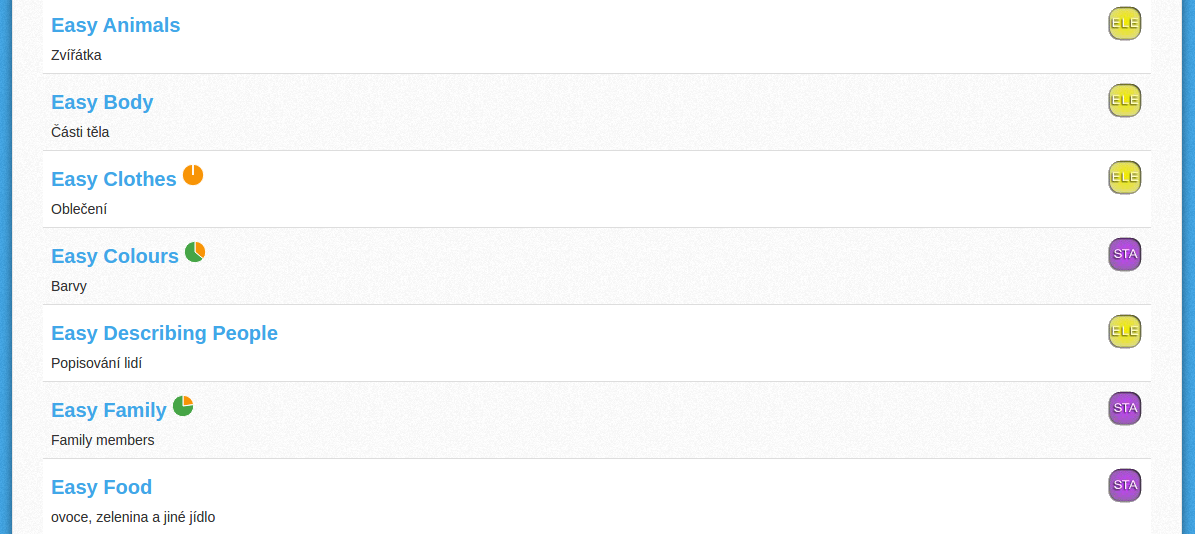Open the Easy Animals lesson

click(116, 25)
